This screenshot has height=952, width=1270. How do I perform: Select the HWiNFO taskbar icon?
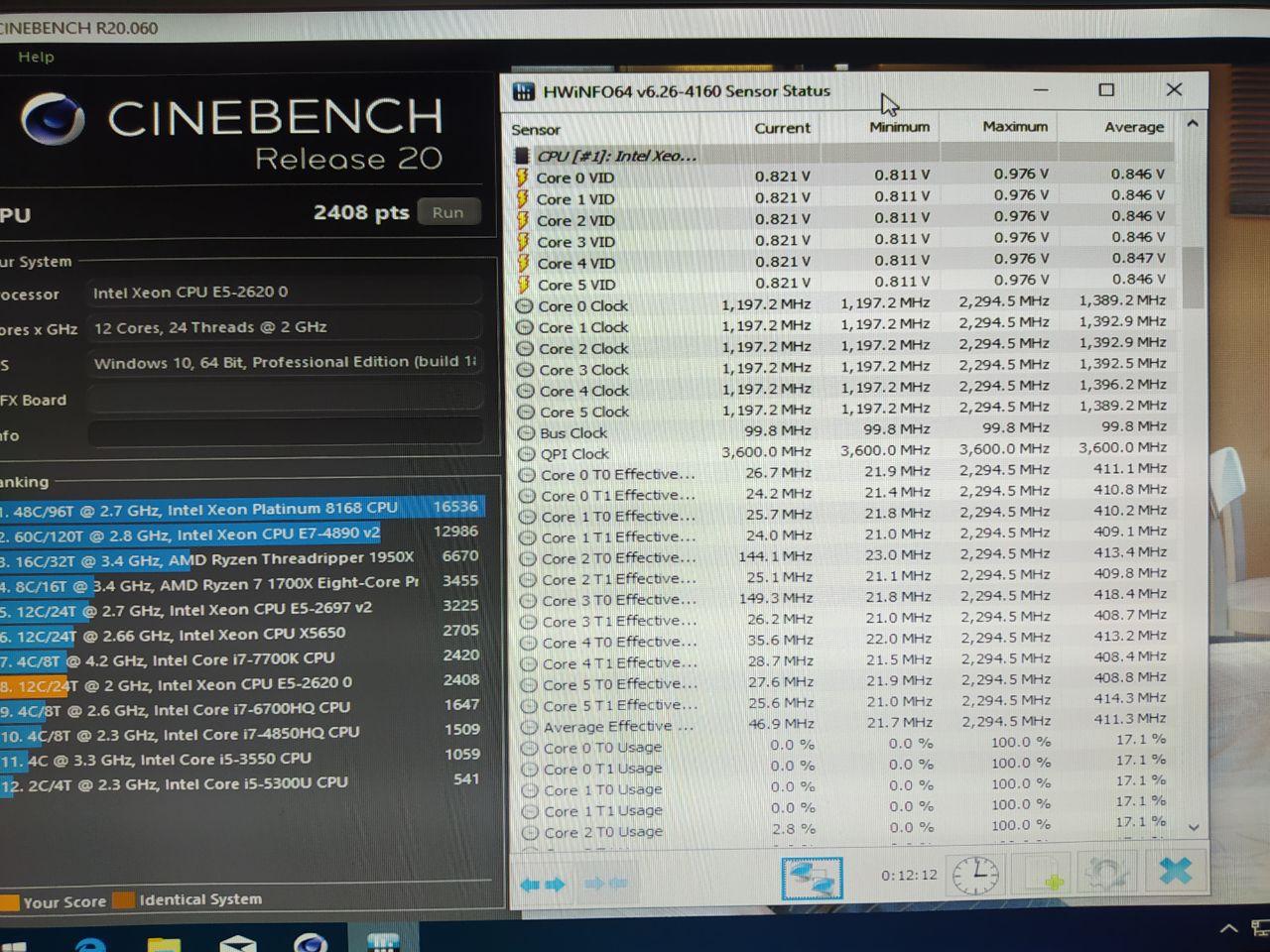[383, 941]
